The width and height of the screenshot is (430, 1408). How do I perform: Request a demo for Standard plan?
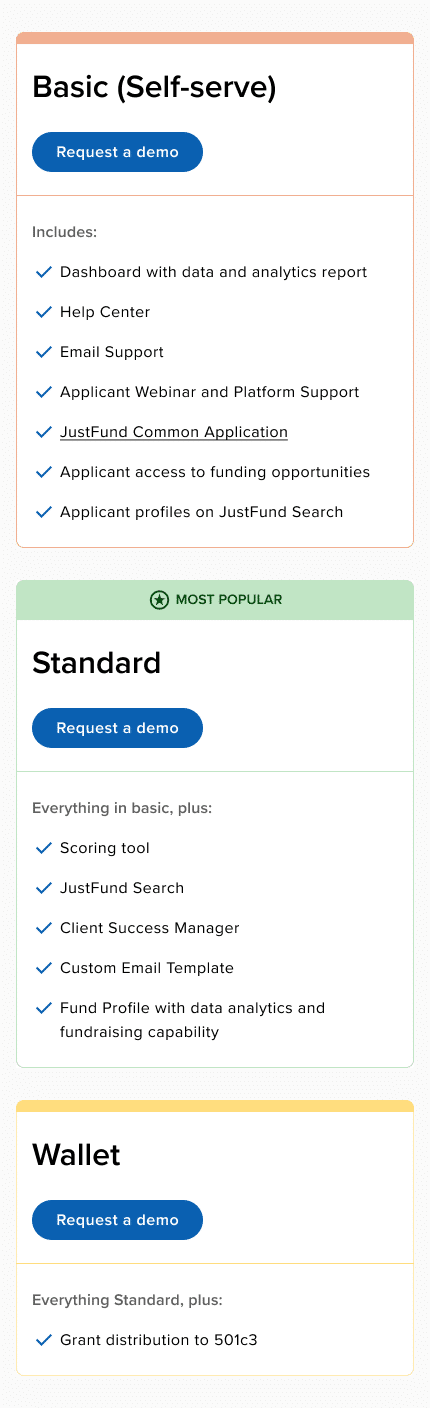tap(118, 728)
